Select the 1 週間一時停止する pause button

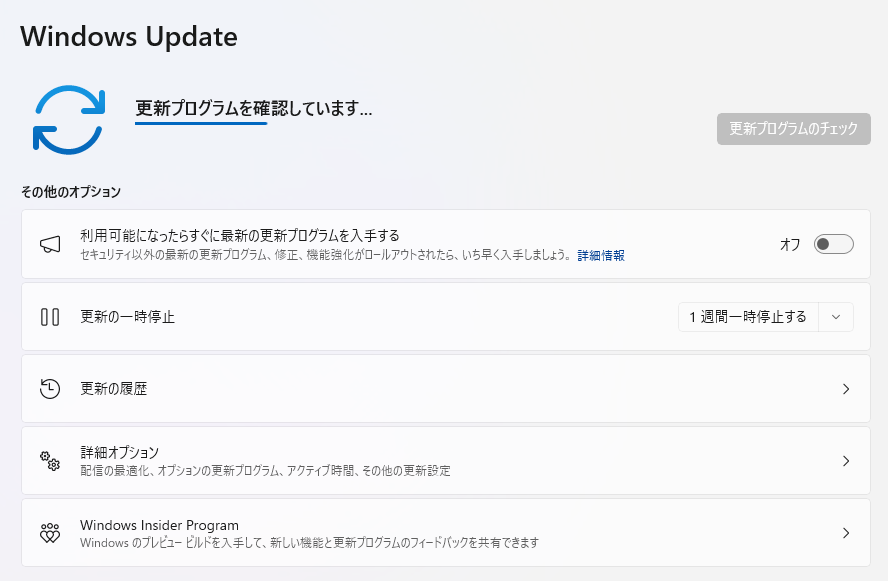tap(748, 317)
